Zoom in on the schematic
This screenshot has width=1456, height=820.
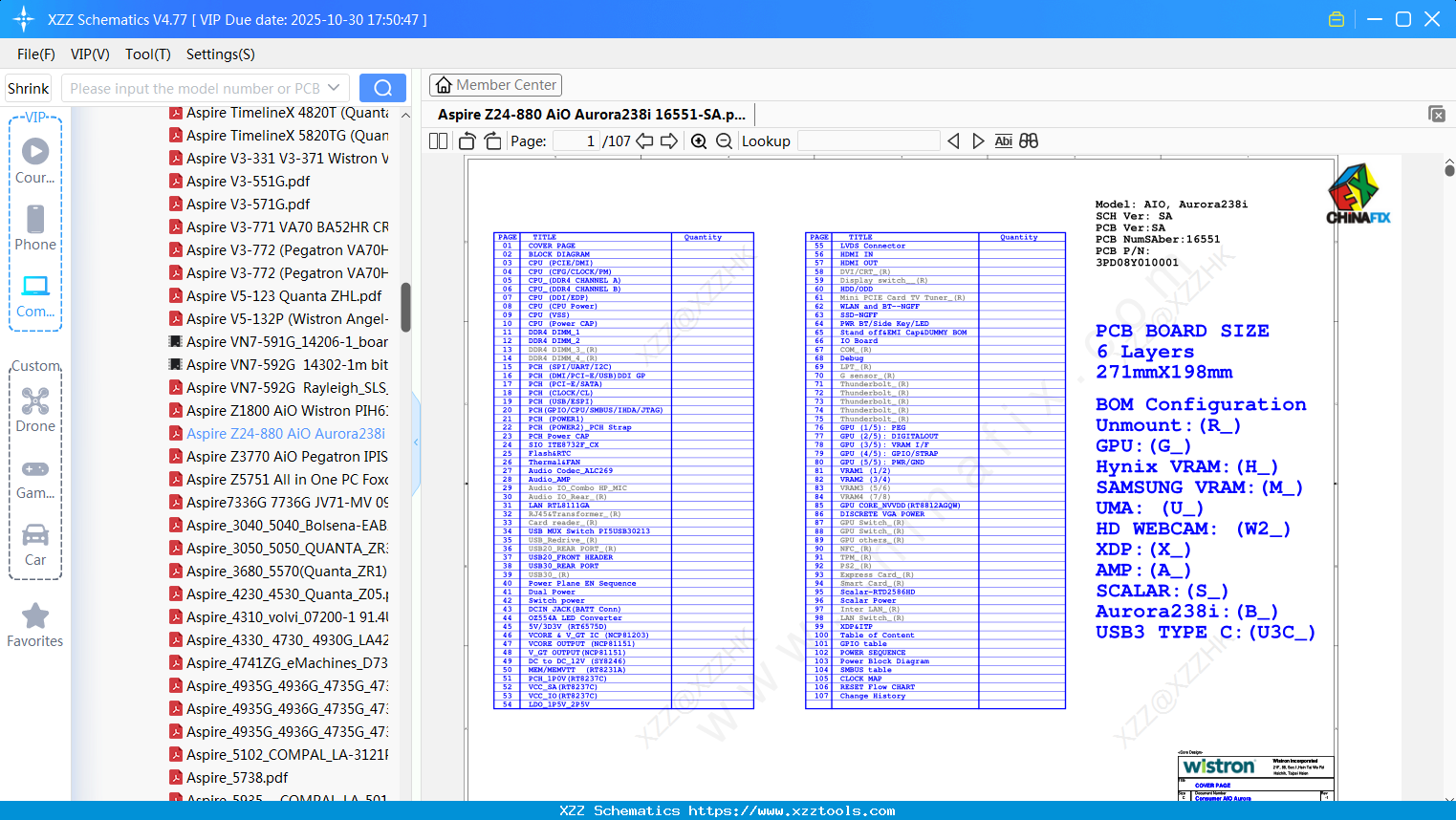point(699,141)
